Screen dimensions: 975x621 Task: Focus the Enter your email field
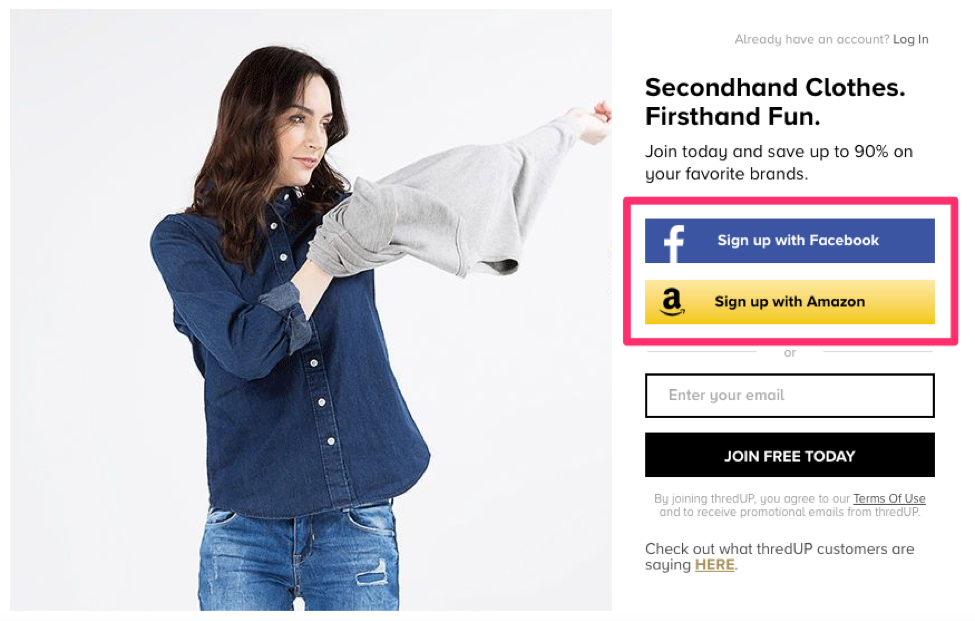click(x=789, y=395)
